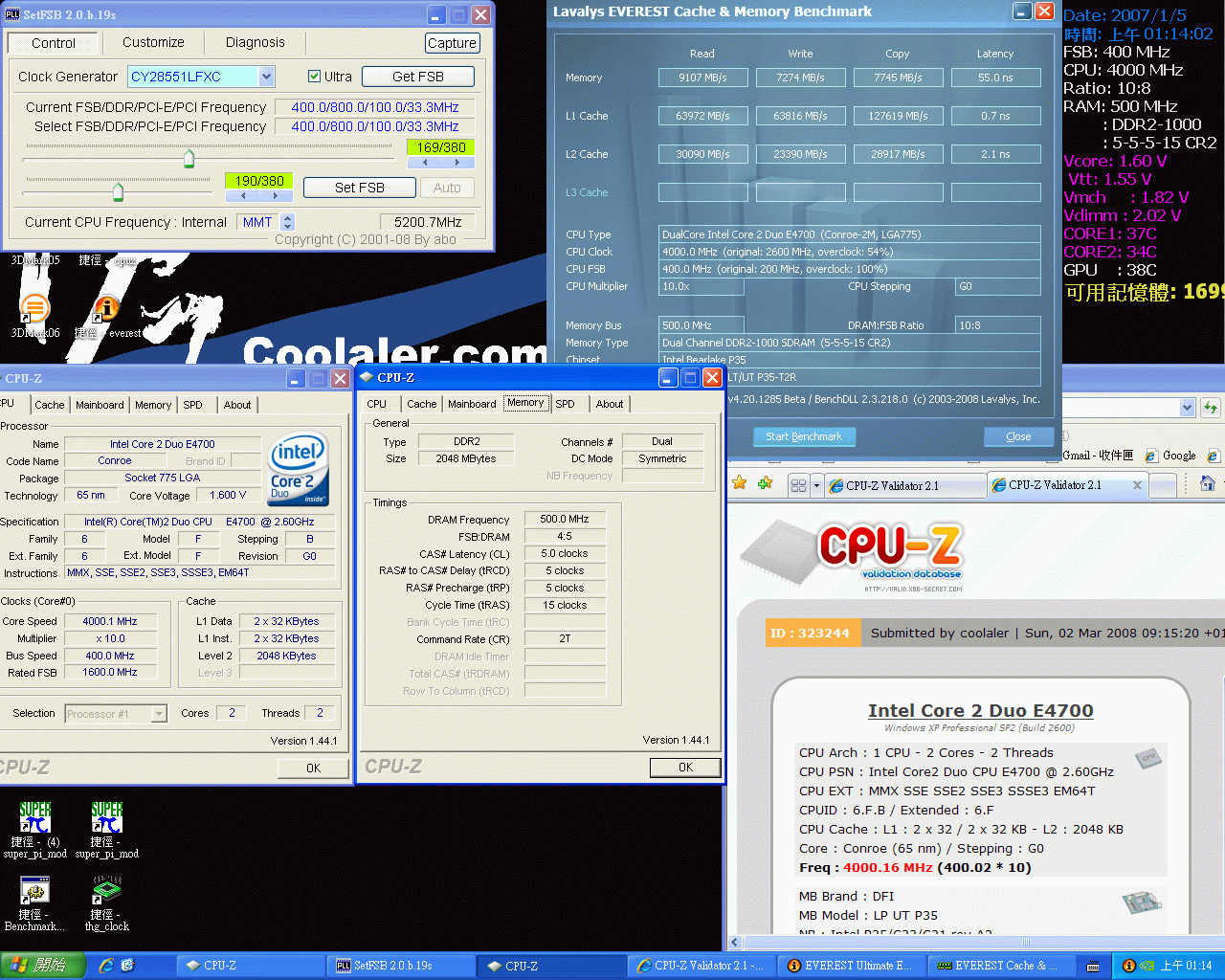Click the Memory Read 9107 MB/s cell

coord(702,78)
